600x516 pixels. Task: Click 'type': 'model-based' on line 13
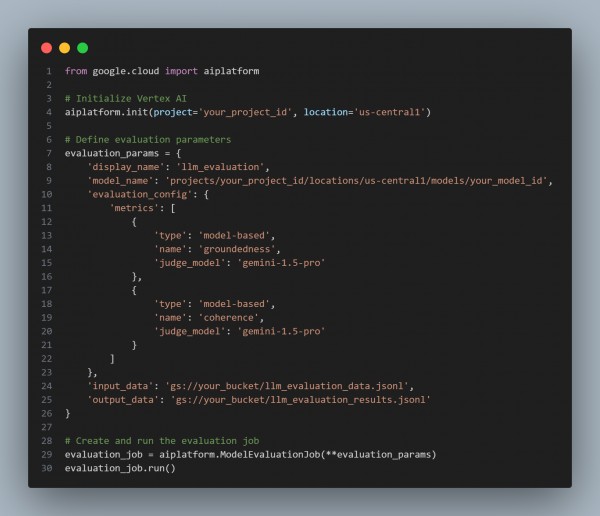coord(214,235)
